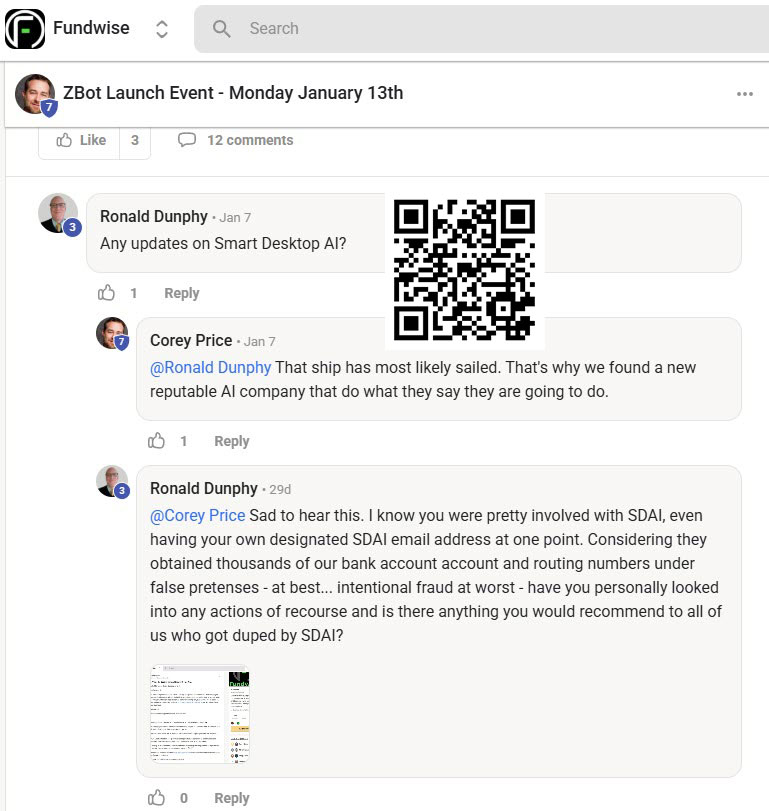Open Corey Price's avatar on his reply
This screenshot has width=769, height=811.
[112, 333]
